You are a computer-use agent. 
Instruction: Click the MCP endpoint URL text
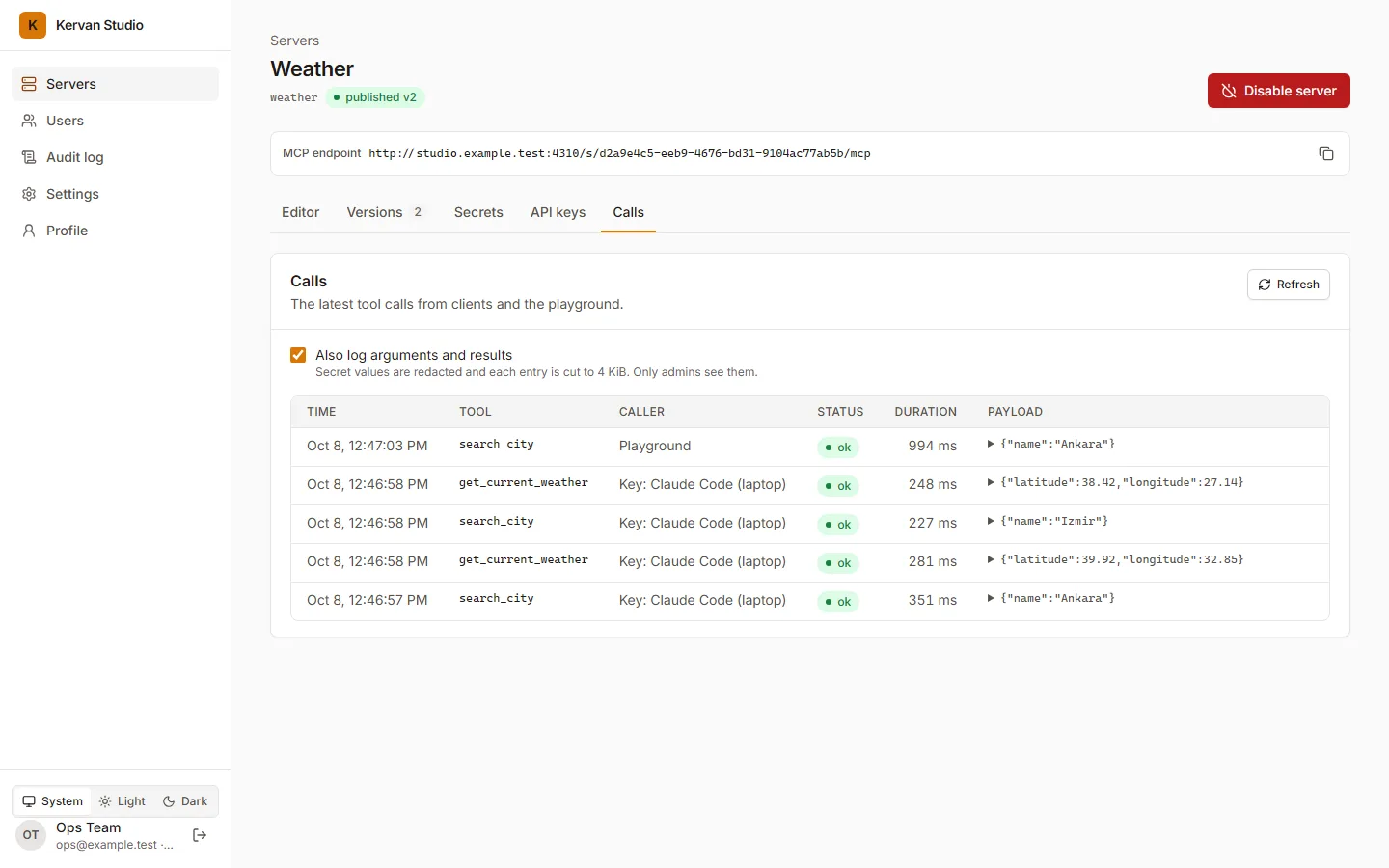[619, 153]
